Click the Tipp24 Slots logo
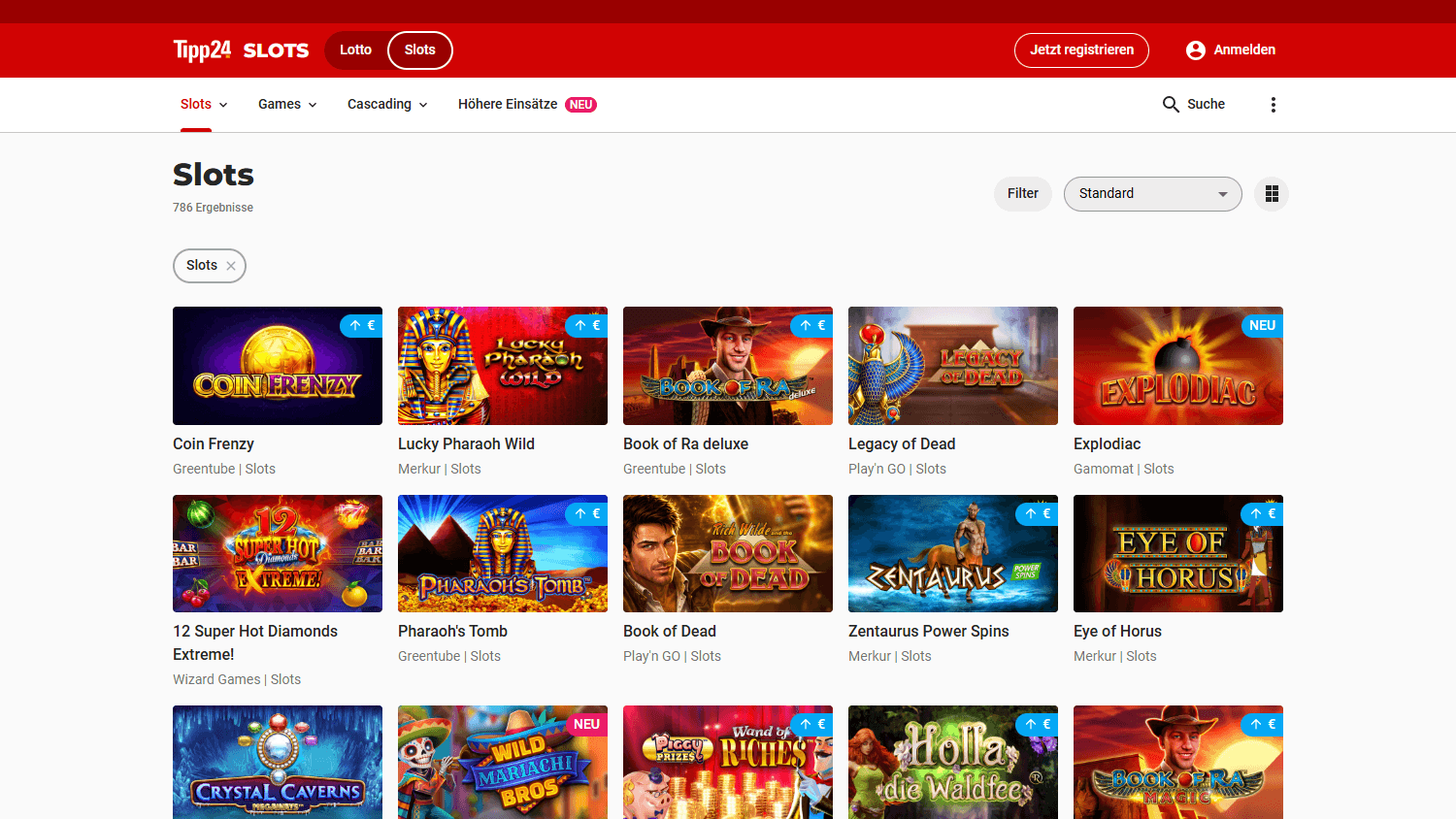Image resolution: width=1456 pixels, height=819 pixels. (241, 50)
